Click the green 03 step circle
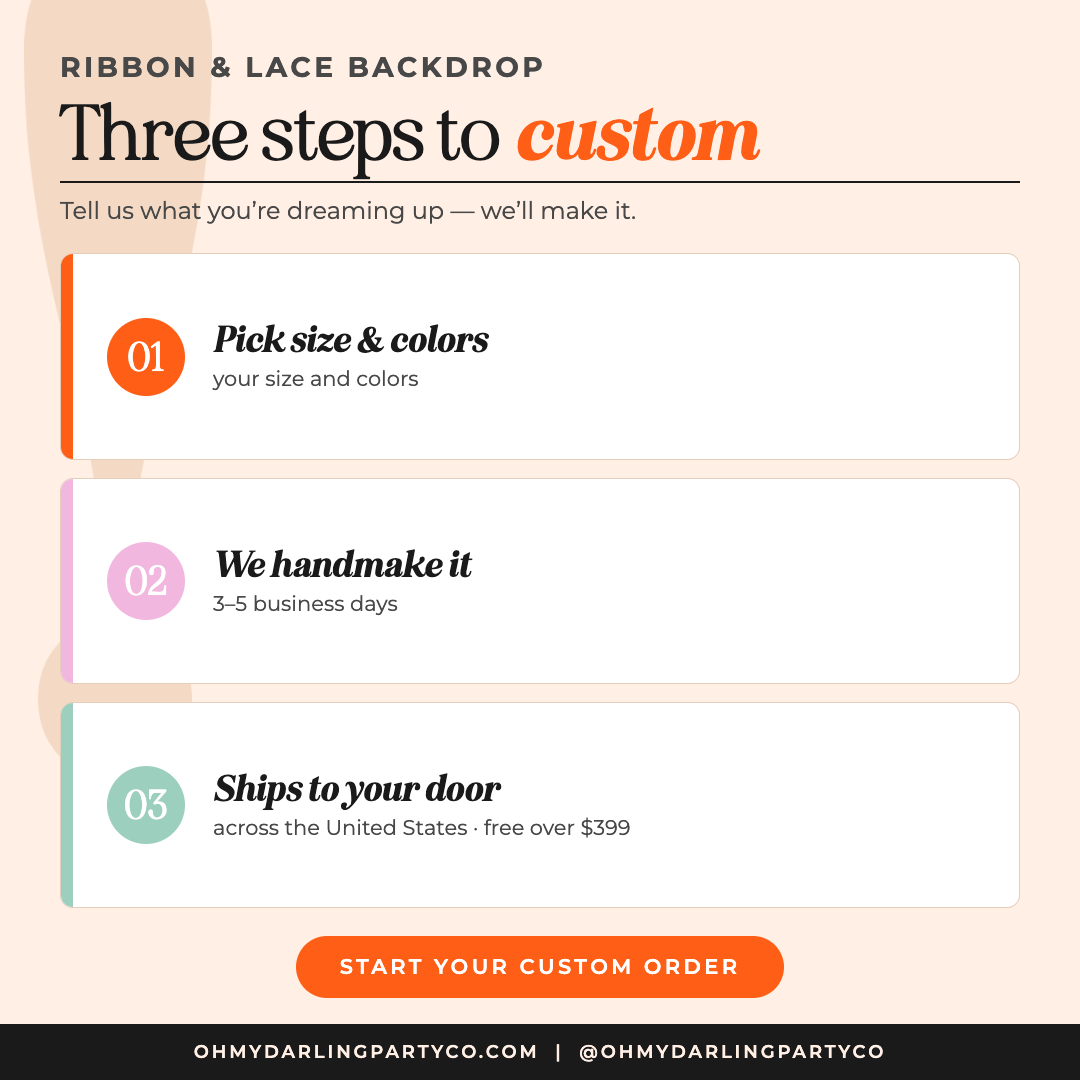This screenshot has width=1080, height=1080. (146, 804)
